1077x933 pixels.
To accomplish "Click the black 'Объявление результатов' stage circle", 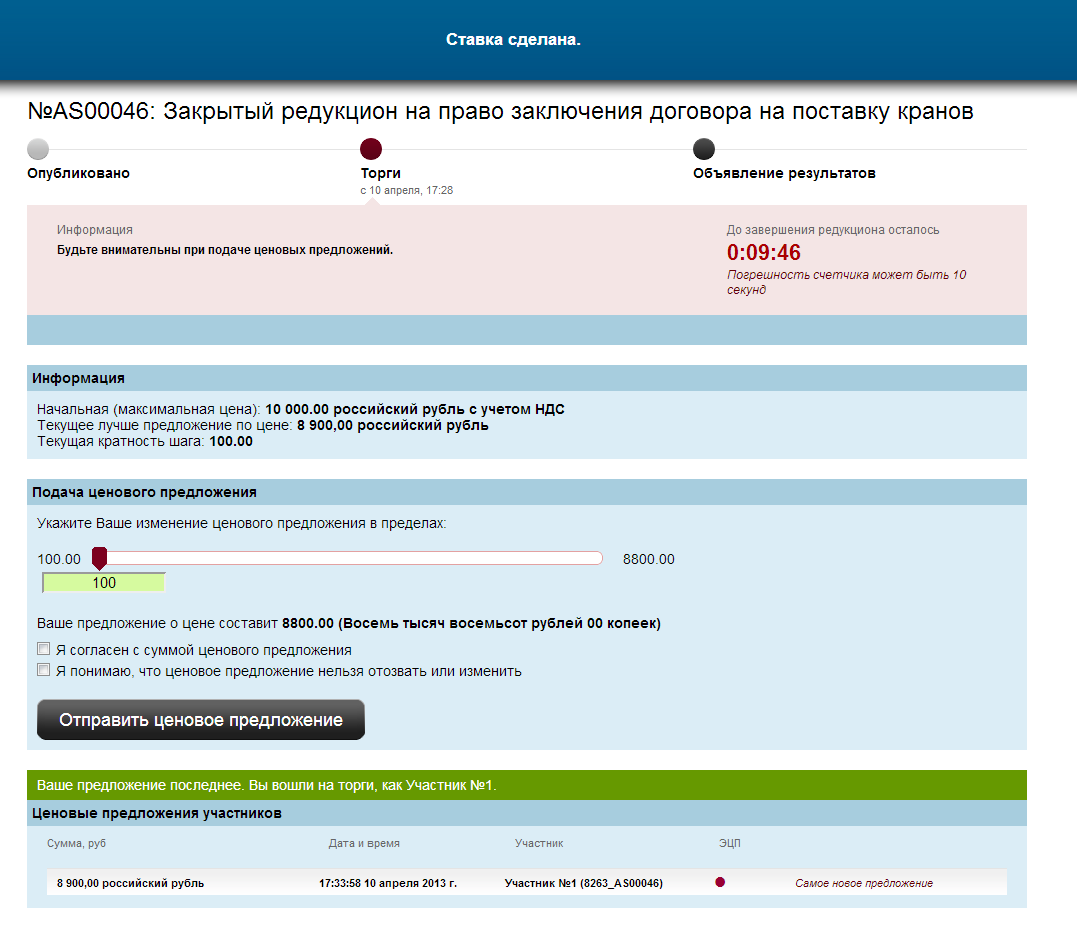I will click(x=704, y=148).
